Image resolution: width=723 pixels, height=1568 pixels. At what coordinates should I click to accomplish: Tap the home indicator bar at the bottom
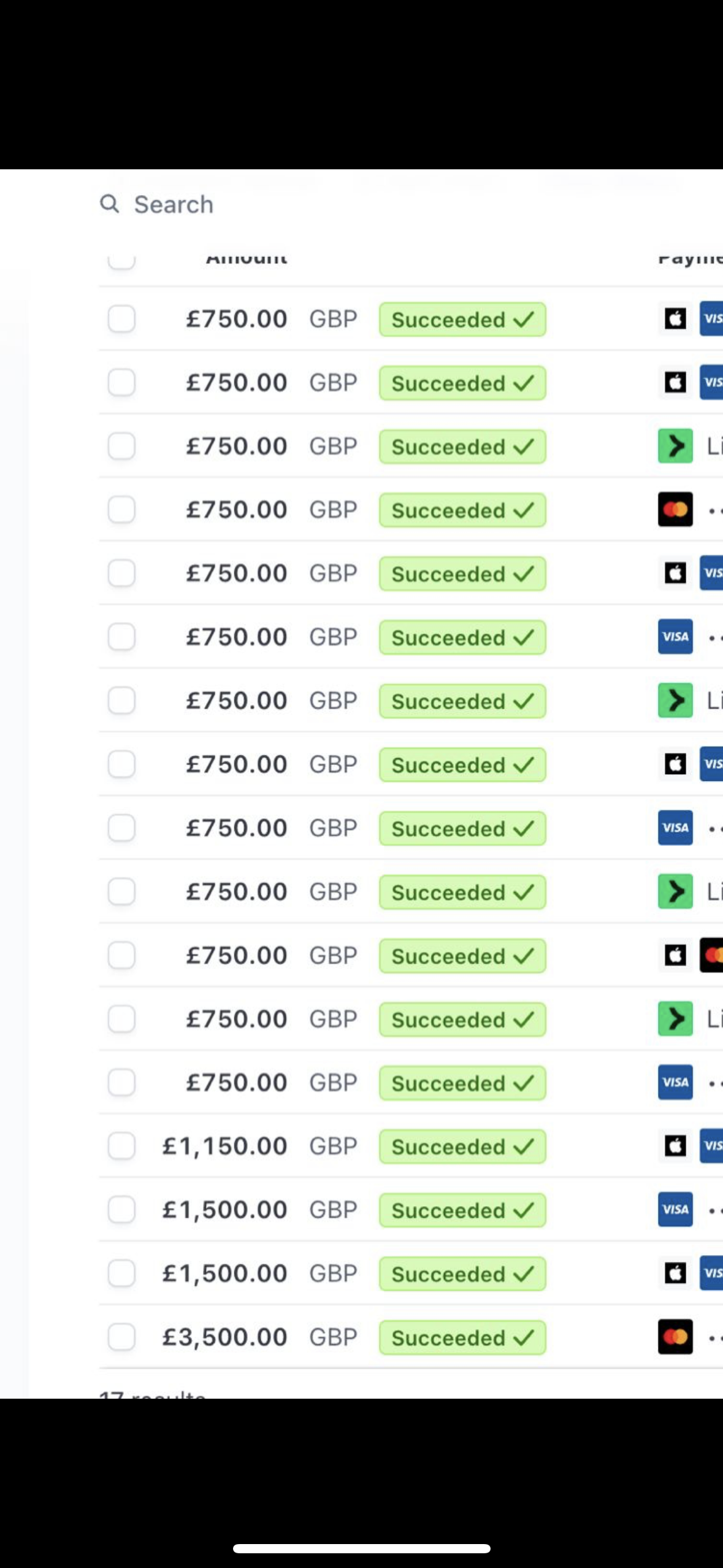[x=361, y=1548]
